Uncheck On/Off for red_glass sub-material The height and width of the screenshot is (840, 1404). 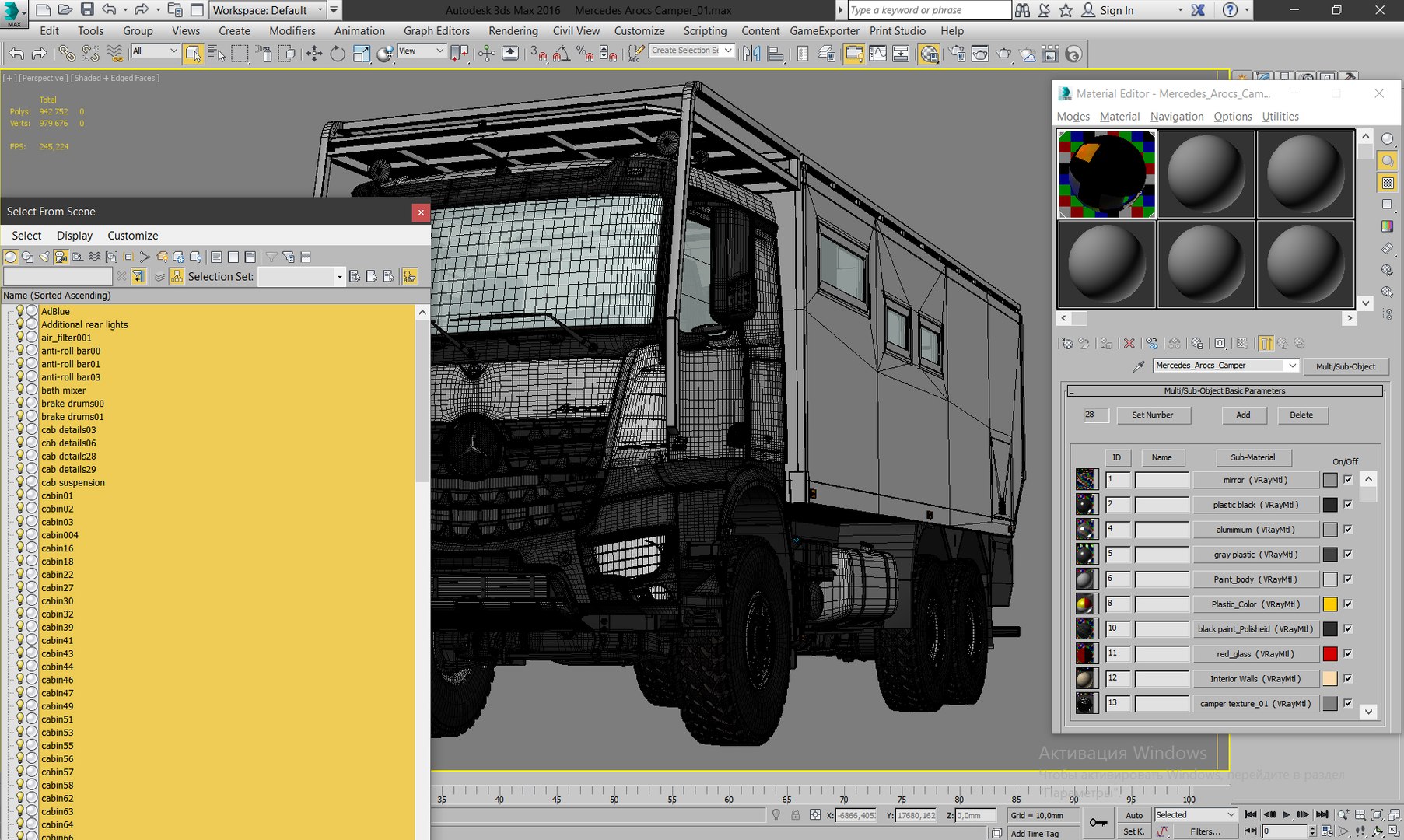pos(1348,654)
